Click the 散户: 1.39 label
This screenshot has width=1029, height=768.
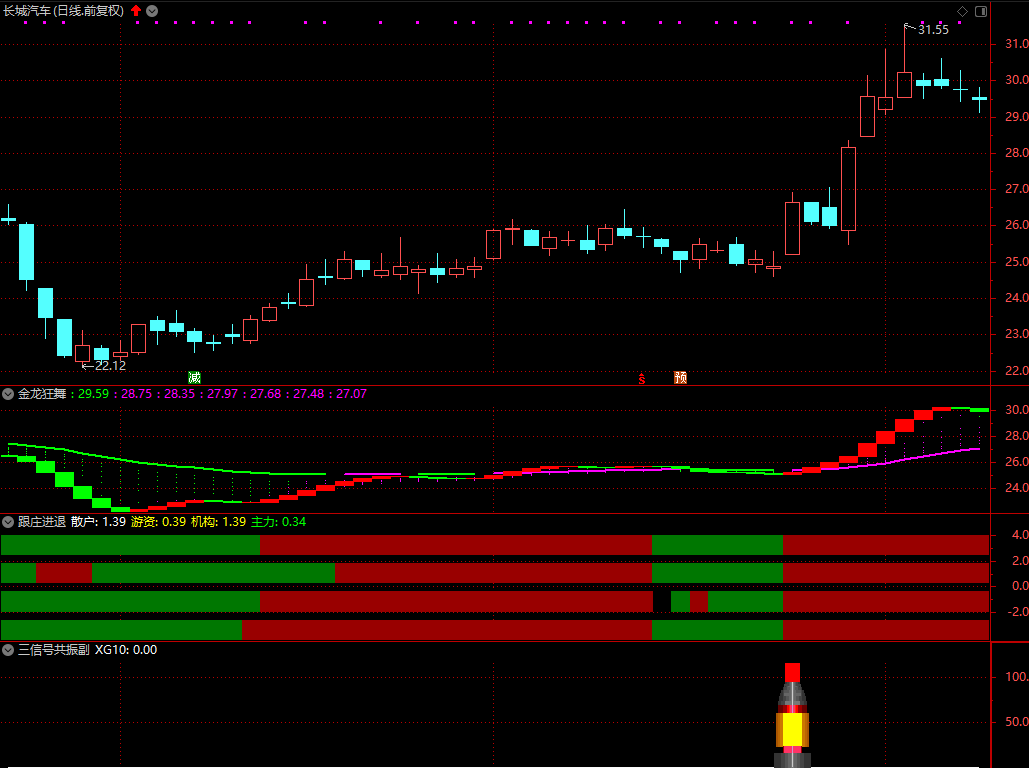pyautogui.click(x=98, y=522)
